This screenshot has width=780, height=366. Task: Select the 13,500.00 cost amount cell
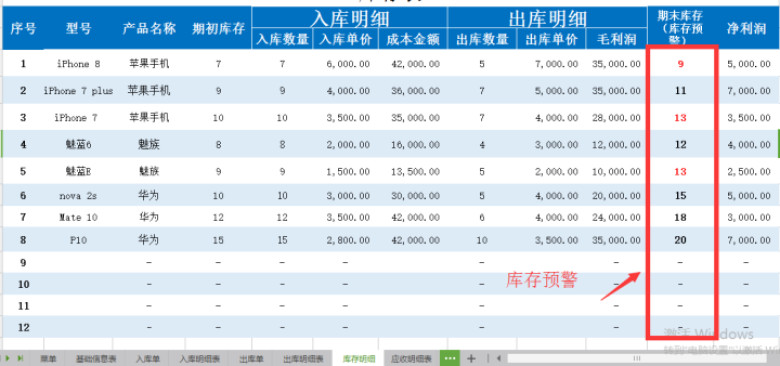coord(413,171)
